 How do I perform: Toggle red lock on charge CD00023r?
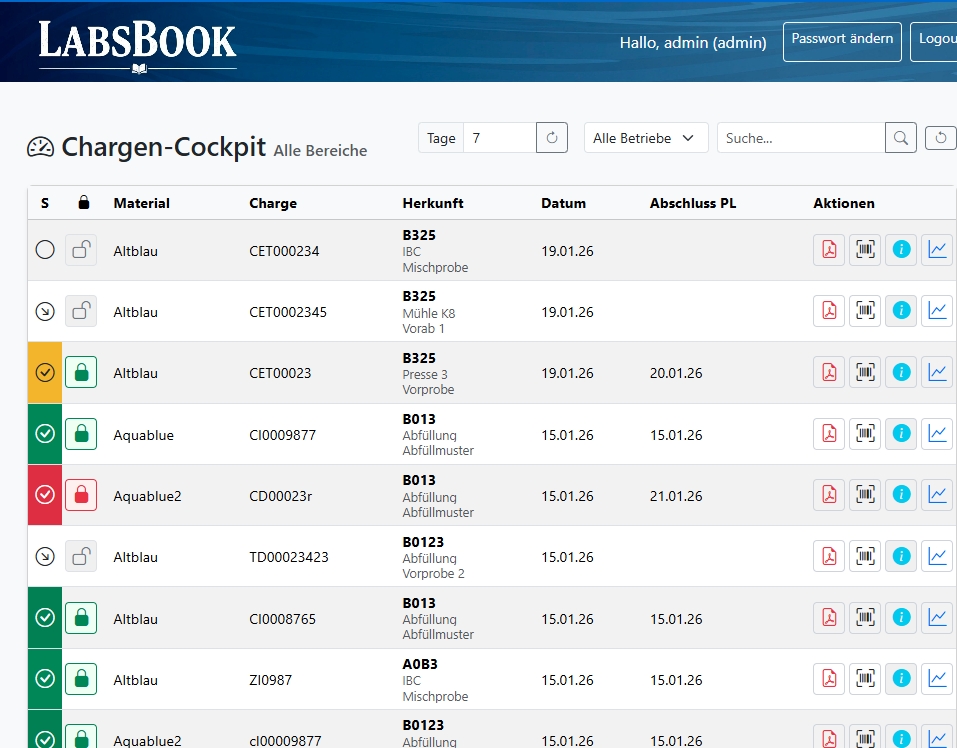[81, 495]
